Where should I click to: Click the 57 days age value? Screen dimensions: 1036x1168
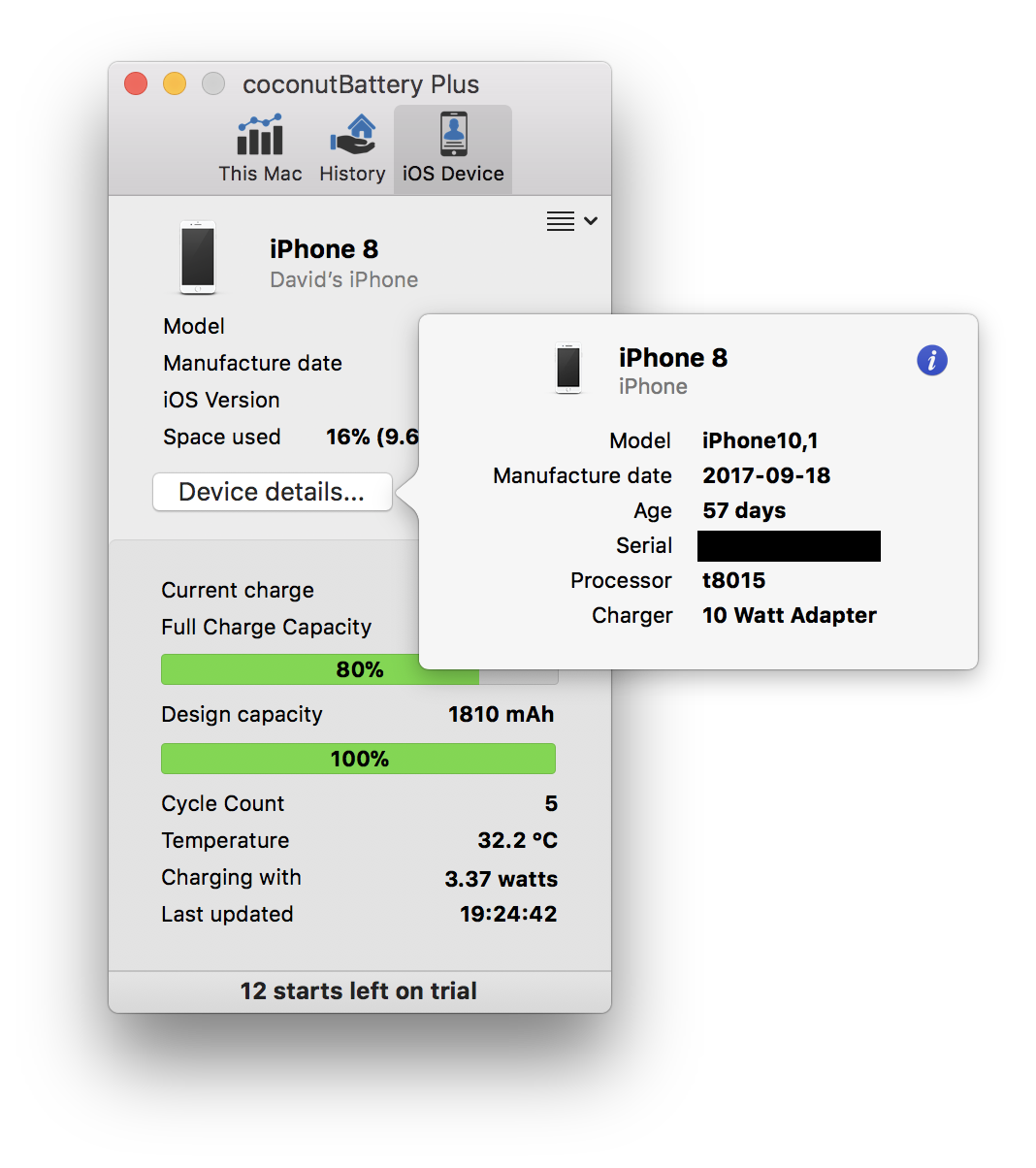coord(744,510)
